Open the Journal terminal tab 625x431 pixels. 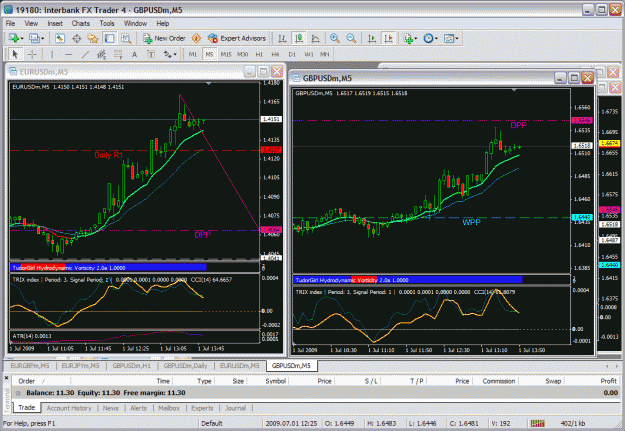coord(235,408)
